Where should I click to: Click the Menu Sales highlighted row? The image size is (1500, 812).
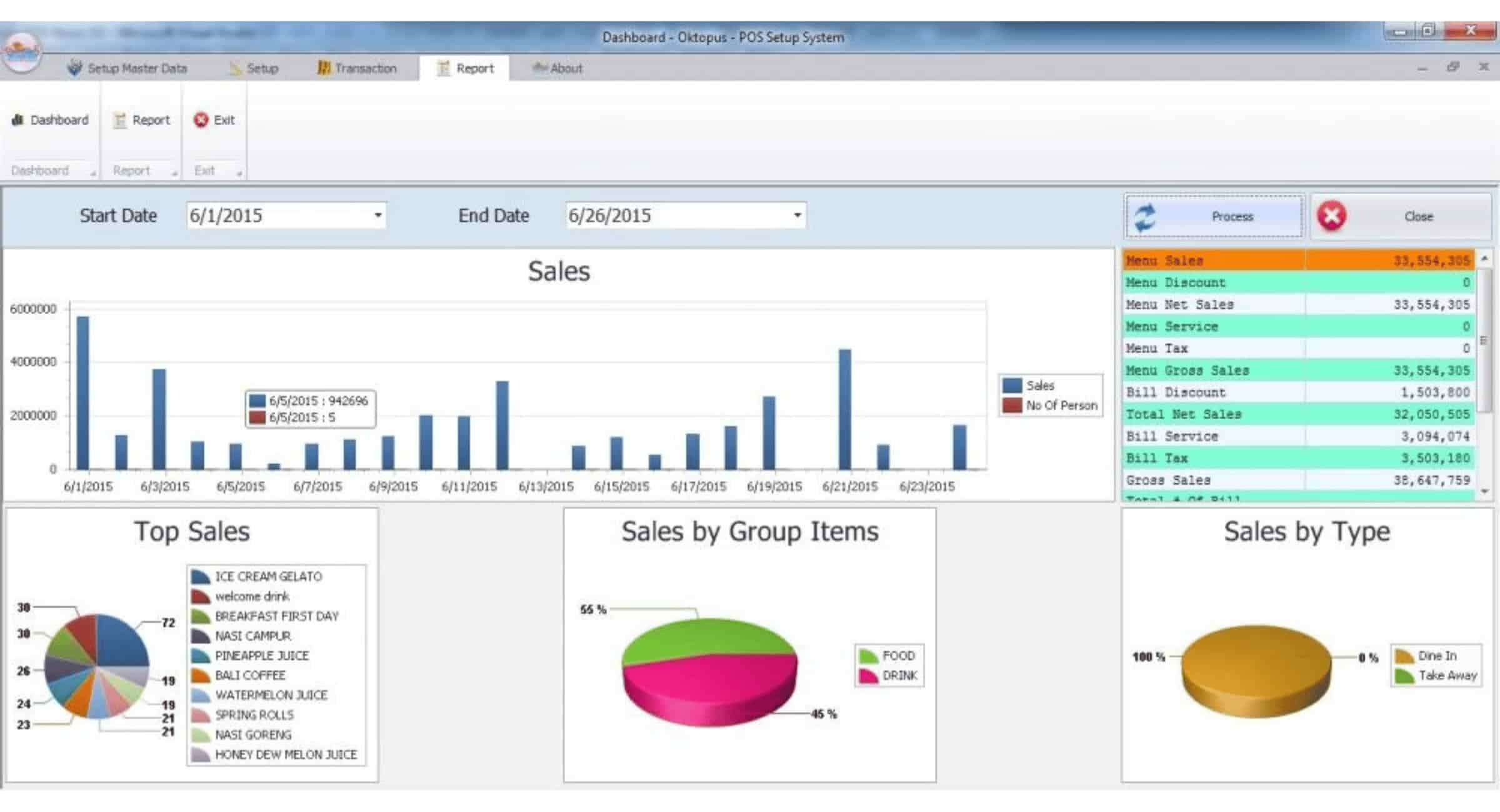(x=1296, y=260)
